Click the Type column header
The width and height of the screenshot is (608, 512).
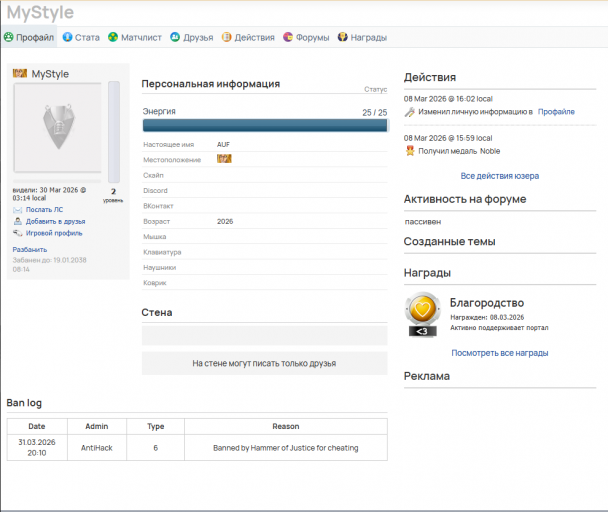click(x=155, y=426)
